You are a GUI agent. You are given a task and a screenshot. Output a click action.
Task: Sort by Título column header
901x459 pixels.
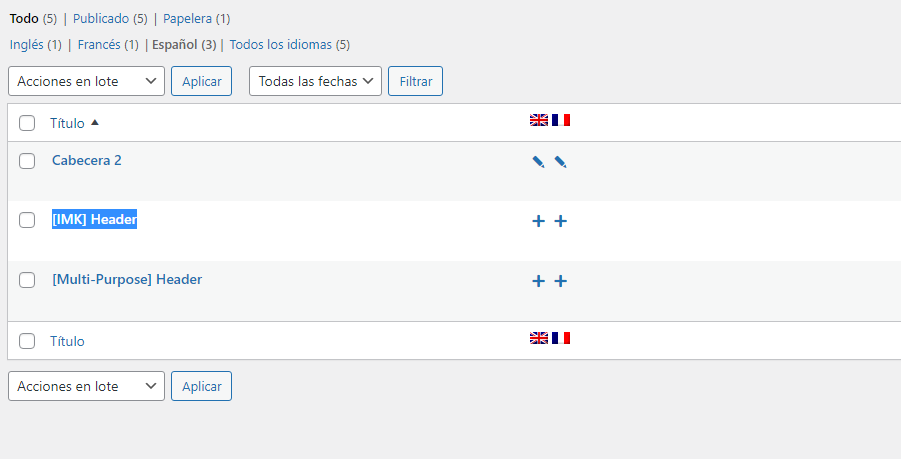[x=68, y=123]
